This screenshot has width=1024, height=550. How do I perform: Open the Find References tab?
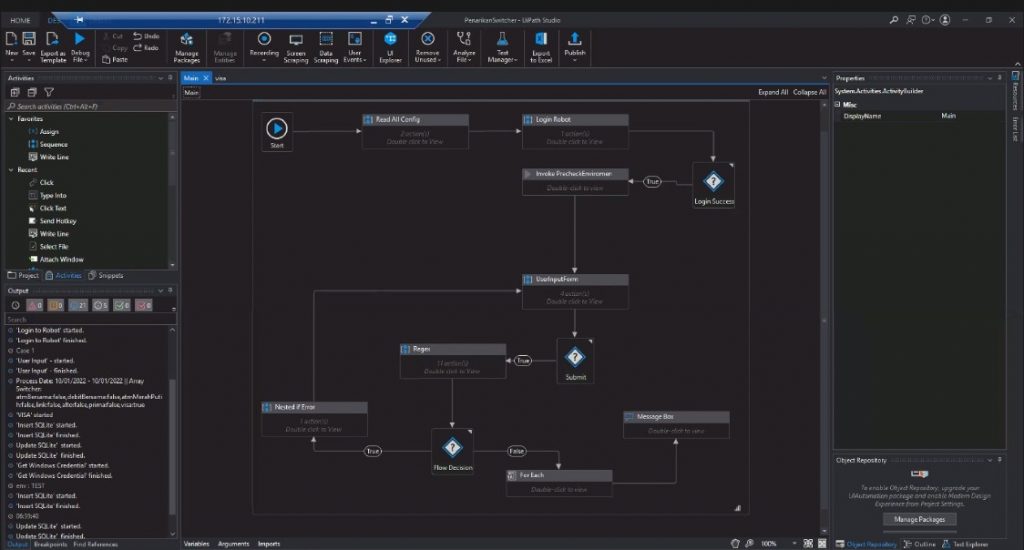tap(95, 544)
